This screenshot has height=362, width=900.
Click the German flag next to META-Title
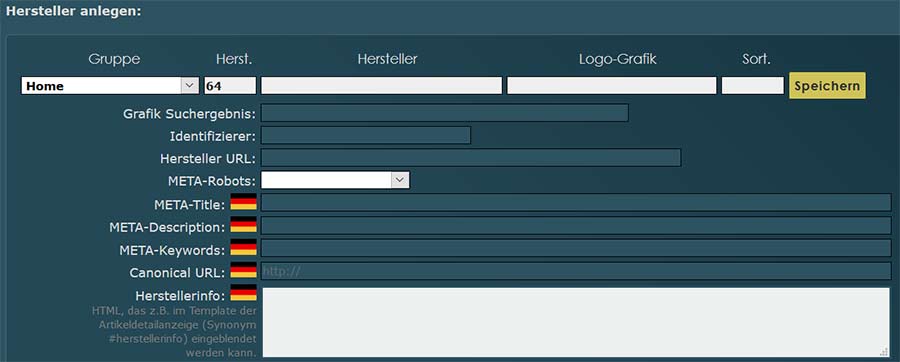click(243, 202)
